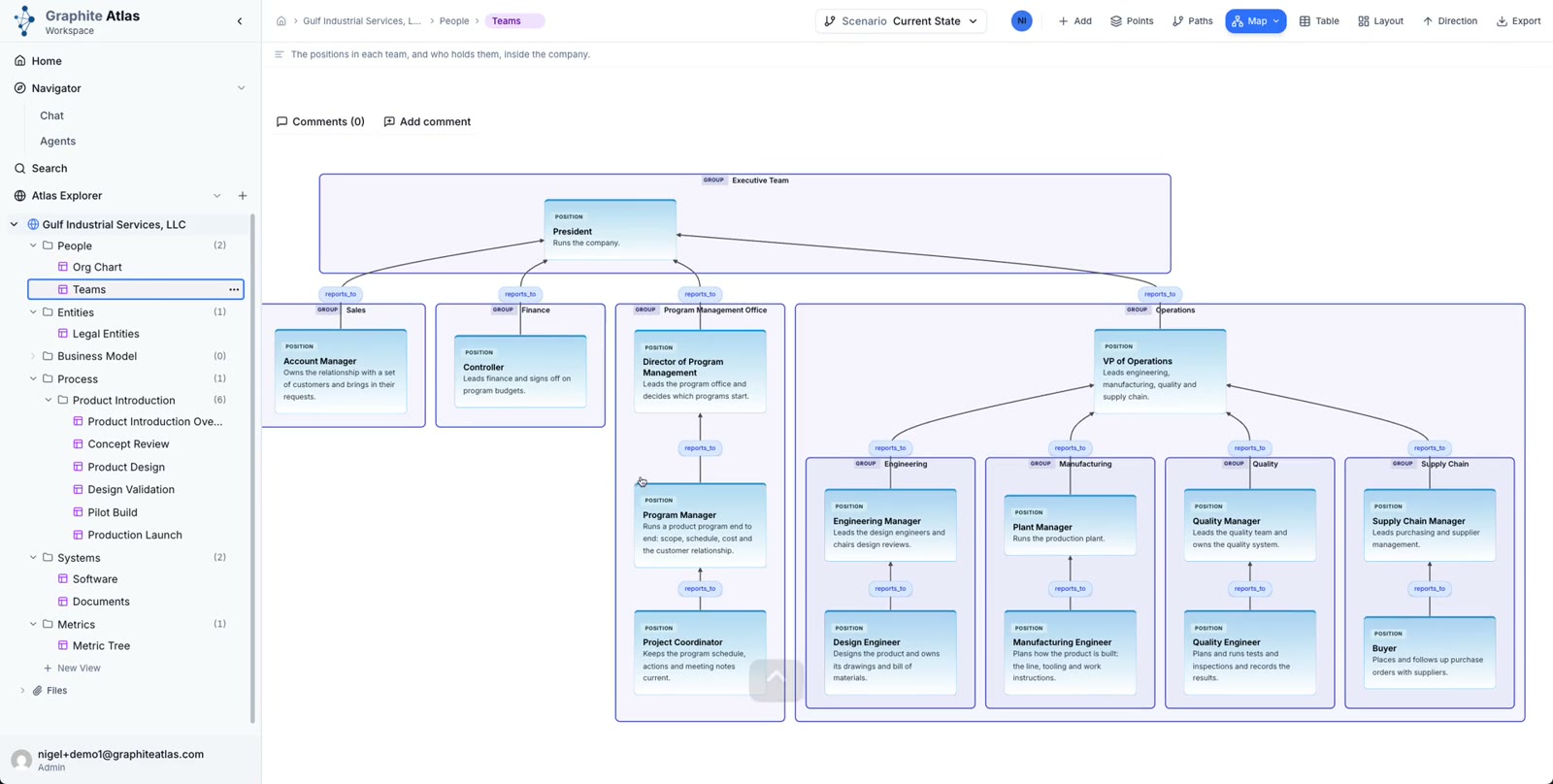Image resolution: width=1553 pixels, height=784 pixels.
Task: Export the current view
Action: (x=1518, y=21)
